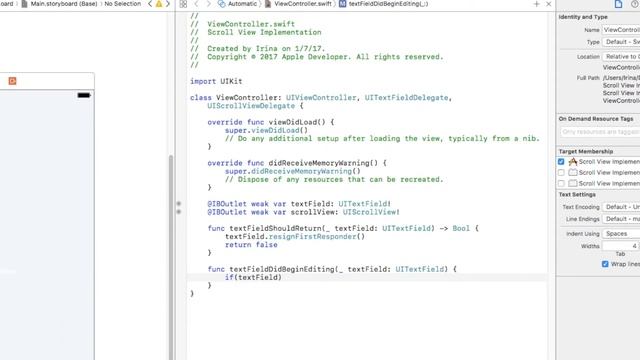Toggle Wrap lines checkbox
This screenshot has width=640, height=360.
[605, 264]
